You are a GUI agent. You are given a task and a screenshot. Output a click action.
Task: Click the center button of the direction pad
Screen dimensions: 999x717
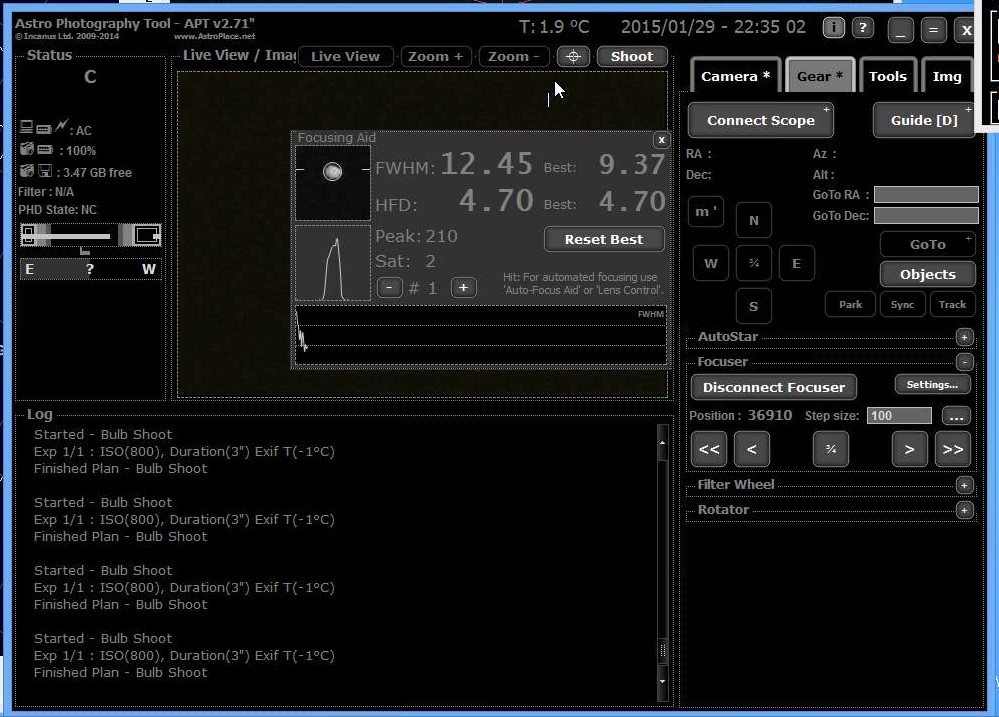coord(754,263)
